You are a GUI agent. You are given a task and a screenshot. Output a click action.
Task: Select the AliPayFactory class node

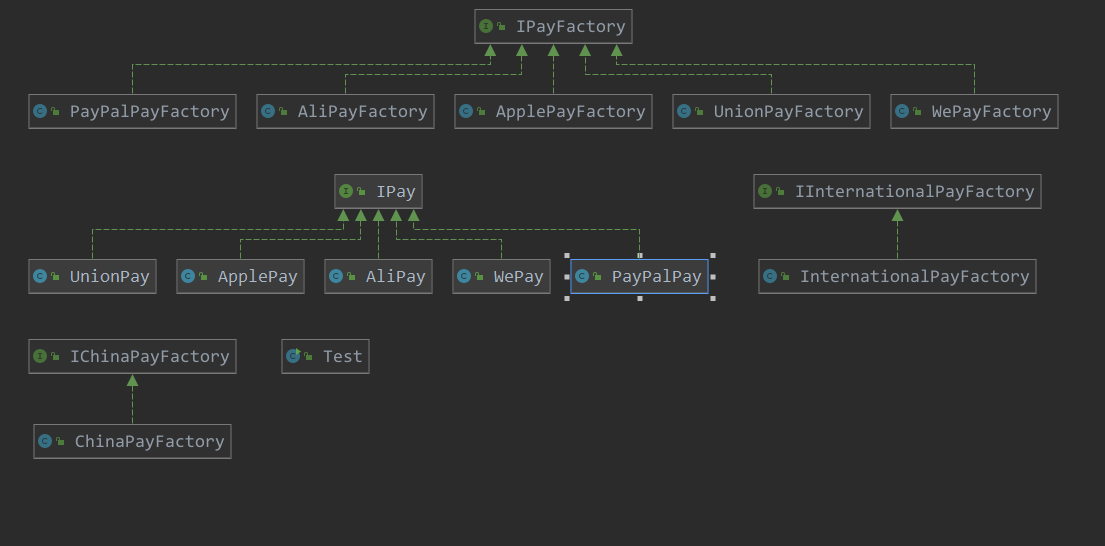[x=345, y=112]
